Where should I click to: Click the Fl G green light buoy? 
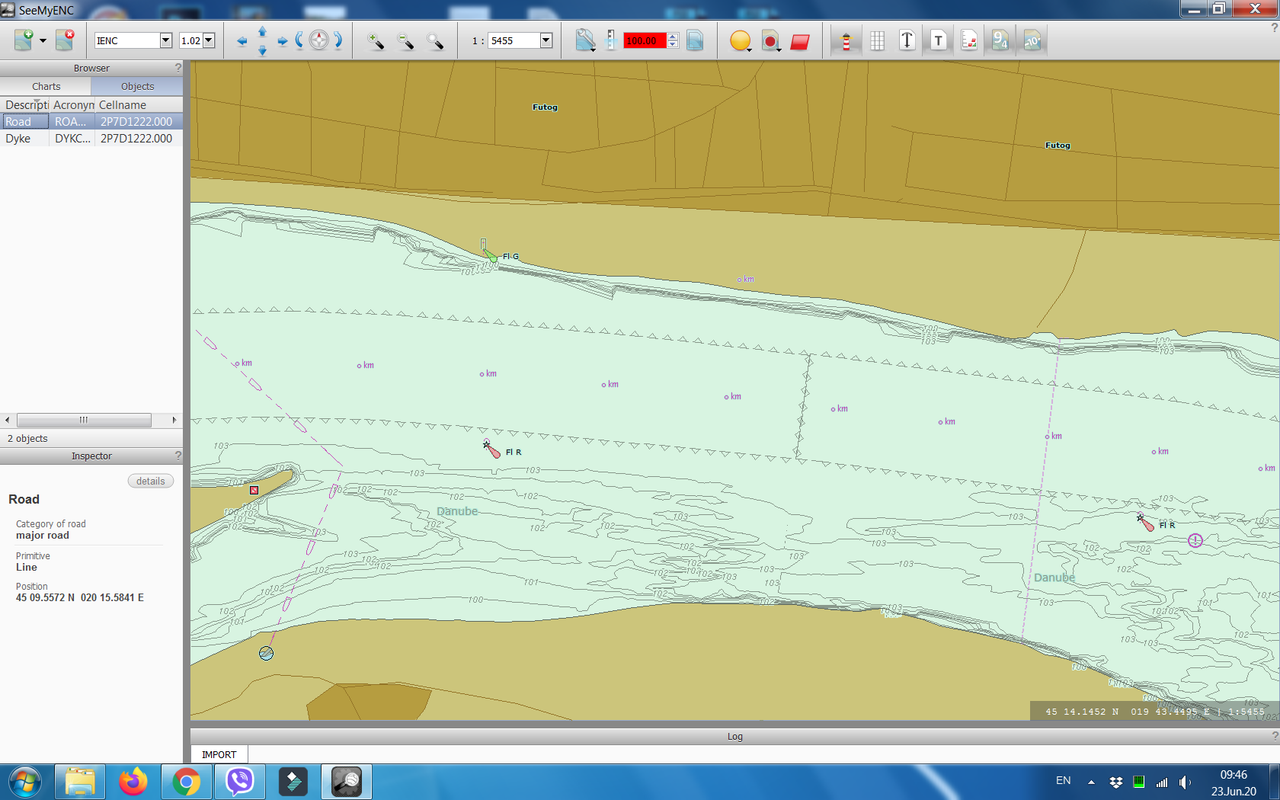(490, 255)
